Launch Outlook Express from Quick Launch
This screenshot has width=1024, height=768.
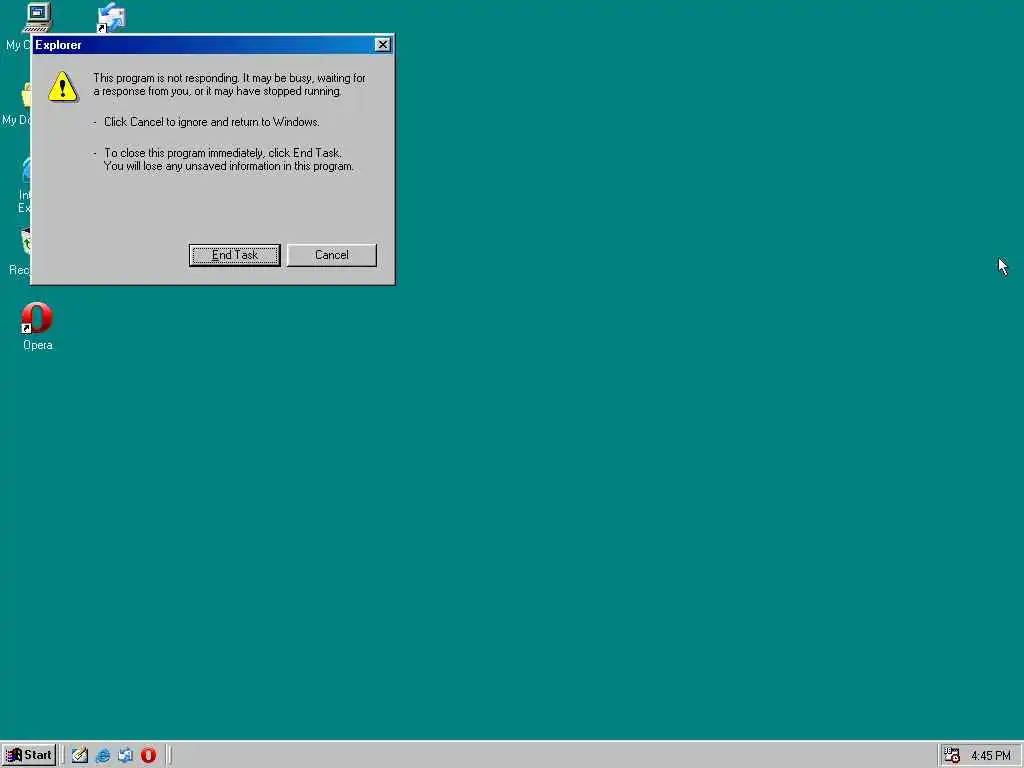pyautogui.click(x=125, y=756)
